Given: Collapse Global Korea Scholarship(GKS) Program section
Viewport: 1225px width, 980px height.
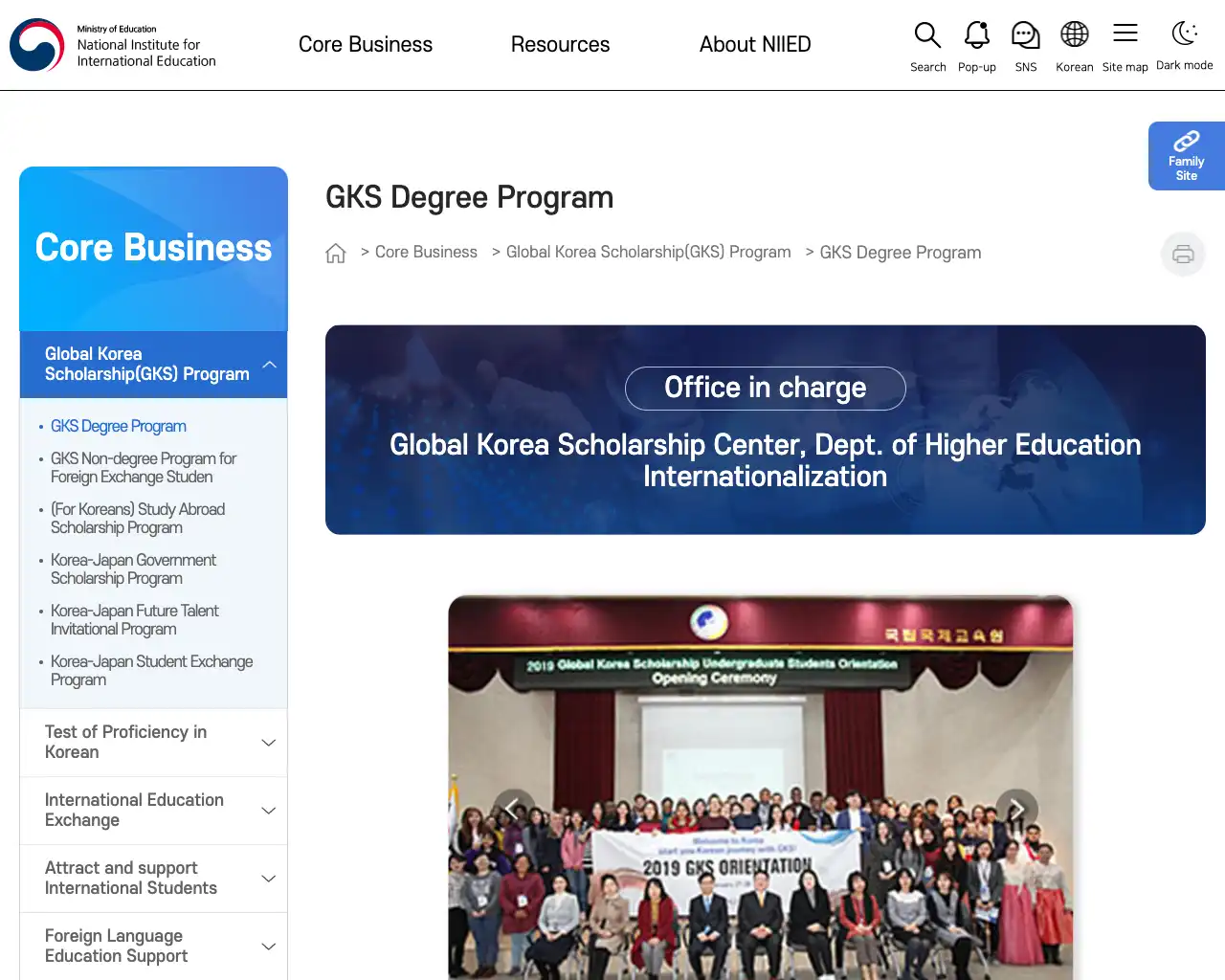Looking at the screenshot, I should (x=153, y=365).
